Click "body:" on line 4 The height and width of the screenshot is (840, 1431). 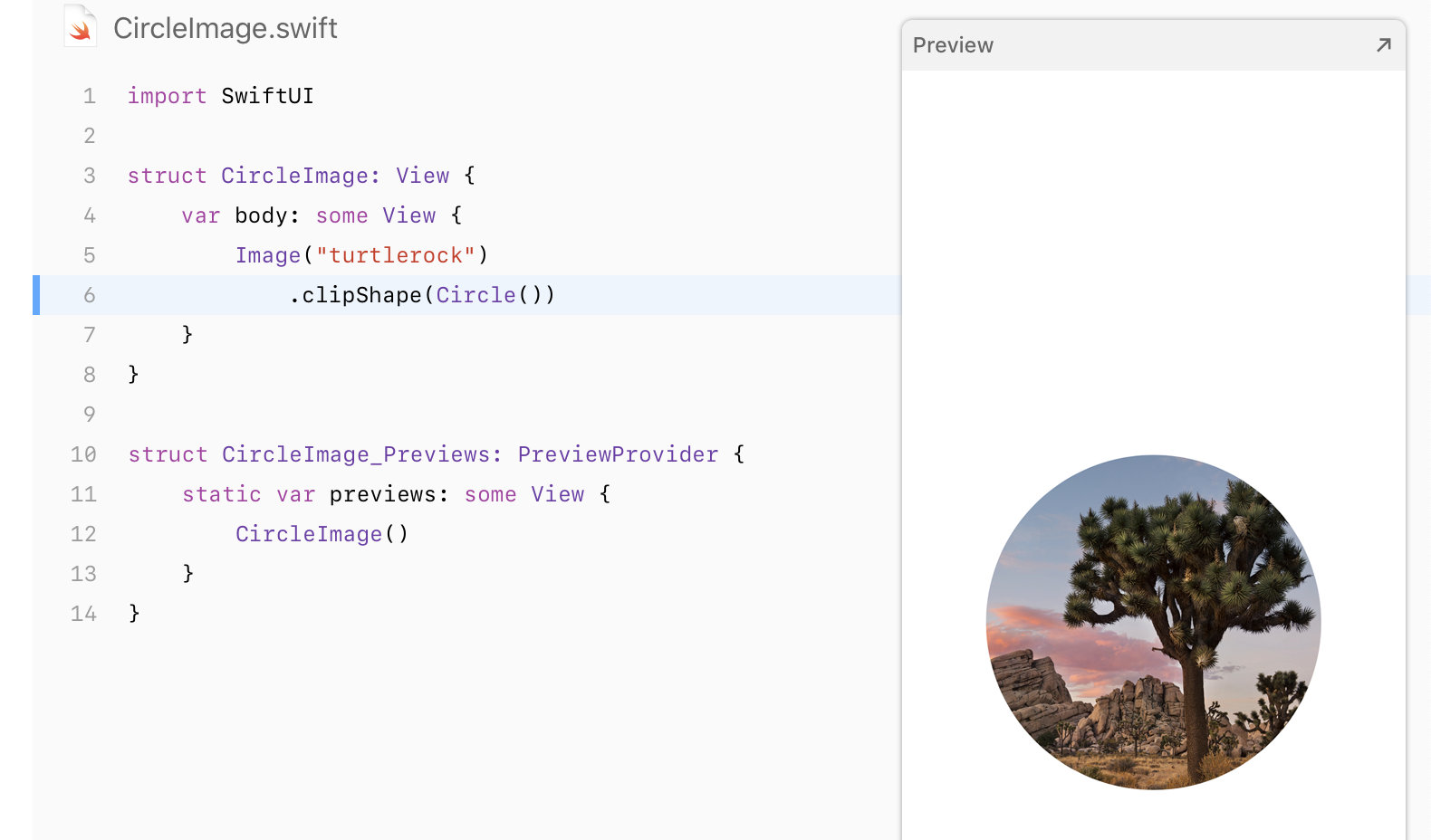267,215
